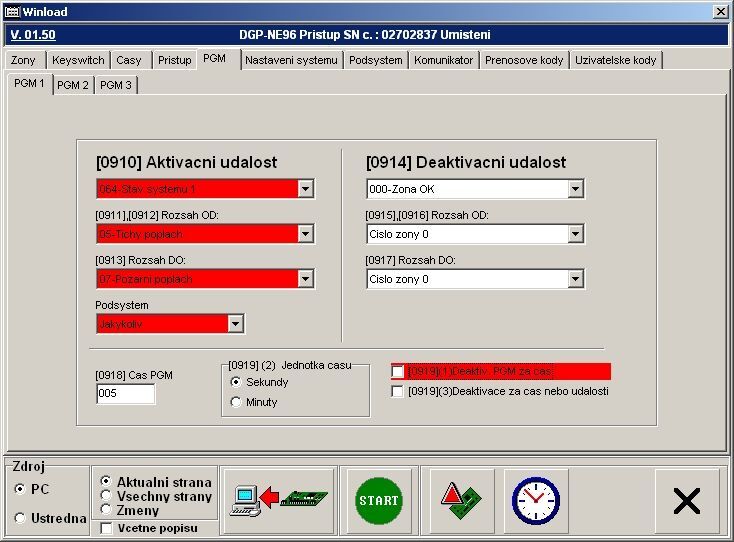Select the Minuty radio button

(236, 402)
